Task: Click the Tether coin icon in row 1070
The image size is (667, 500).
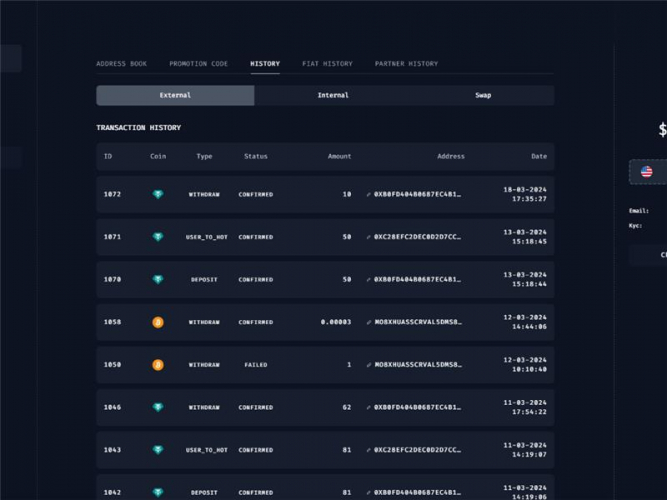Action: (158, 279)
